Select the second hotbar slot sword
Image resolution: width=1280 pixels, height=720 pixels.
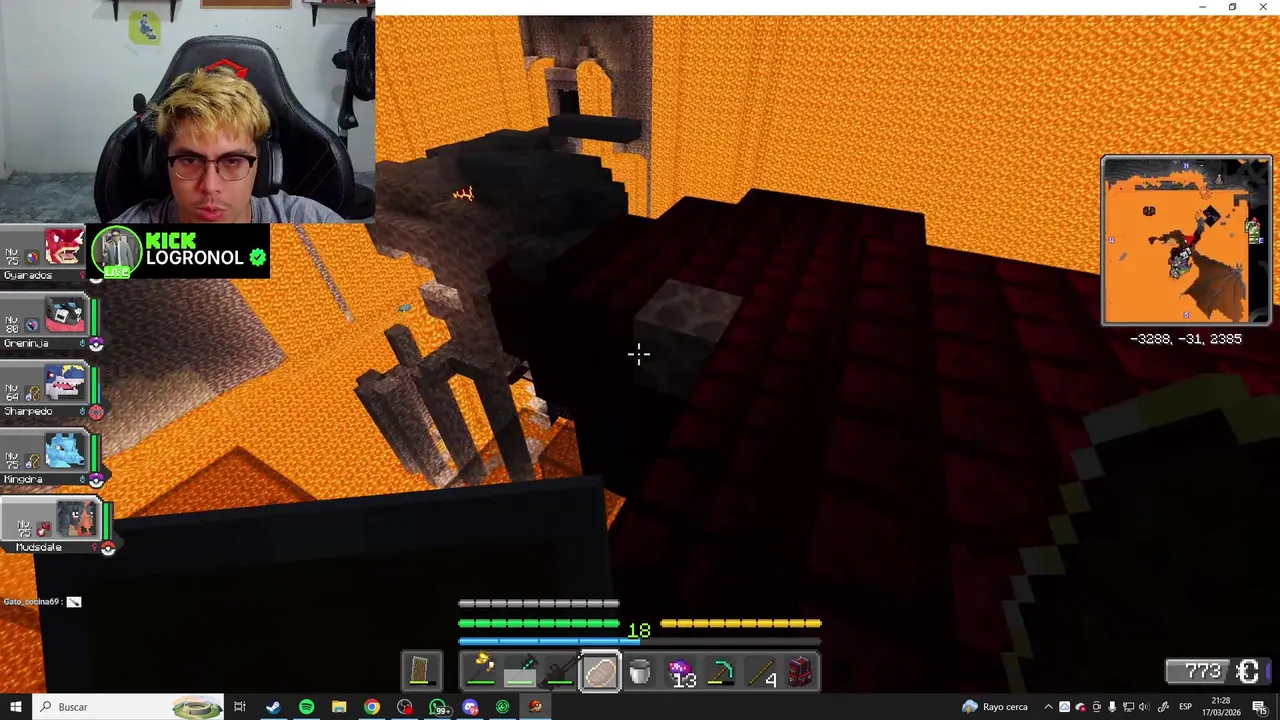tap(520, 671)
